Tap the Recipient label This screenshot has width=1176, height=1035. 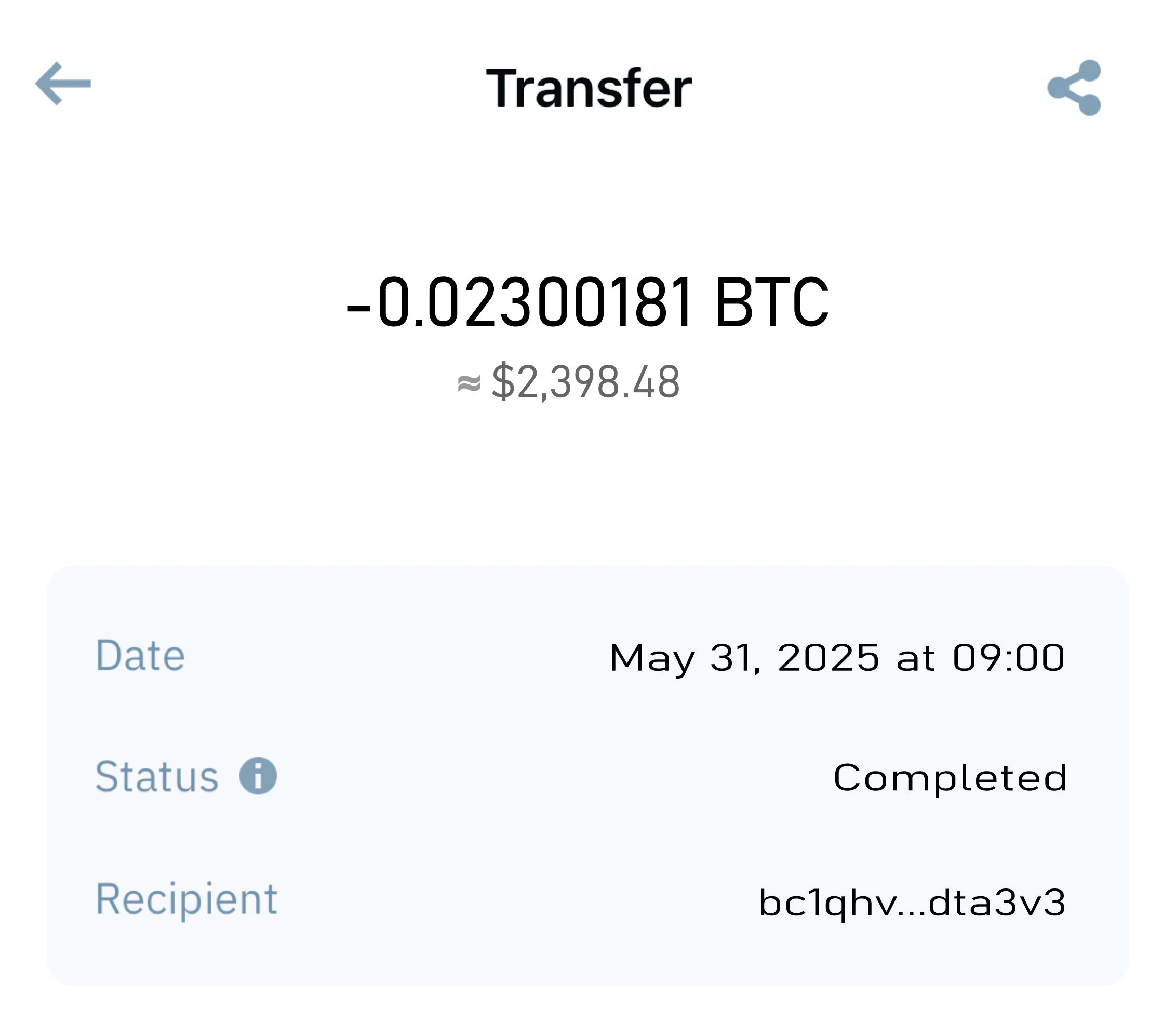click(186, 899)
